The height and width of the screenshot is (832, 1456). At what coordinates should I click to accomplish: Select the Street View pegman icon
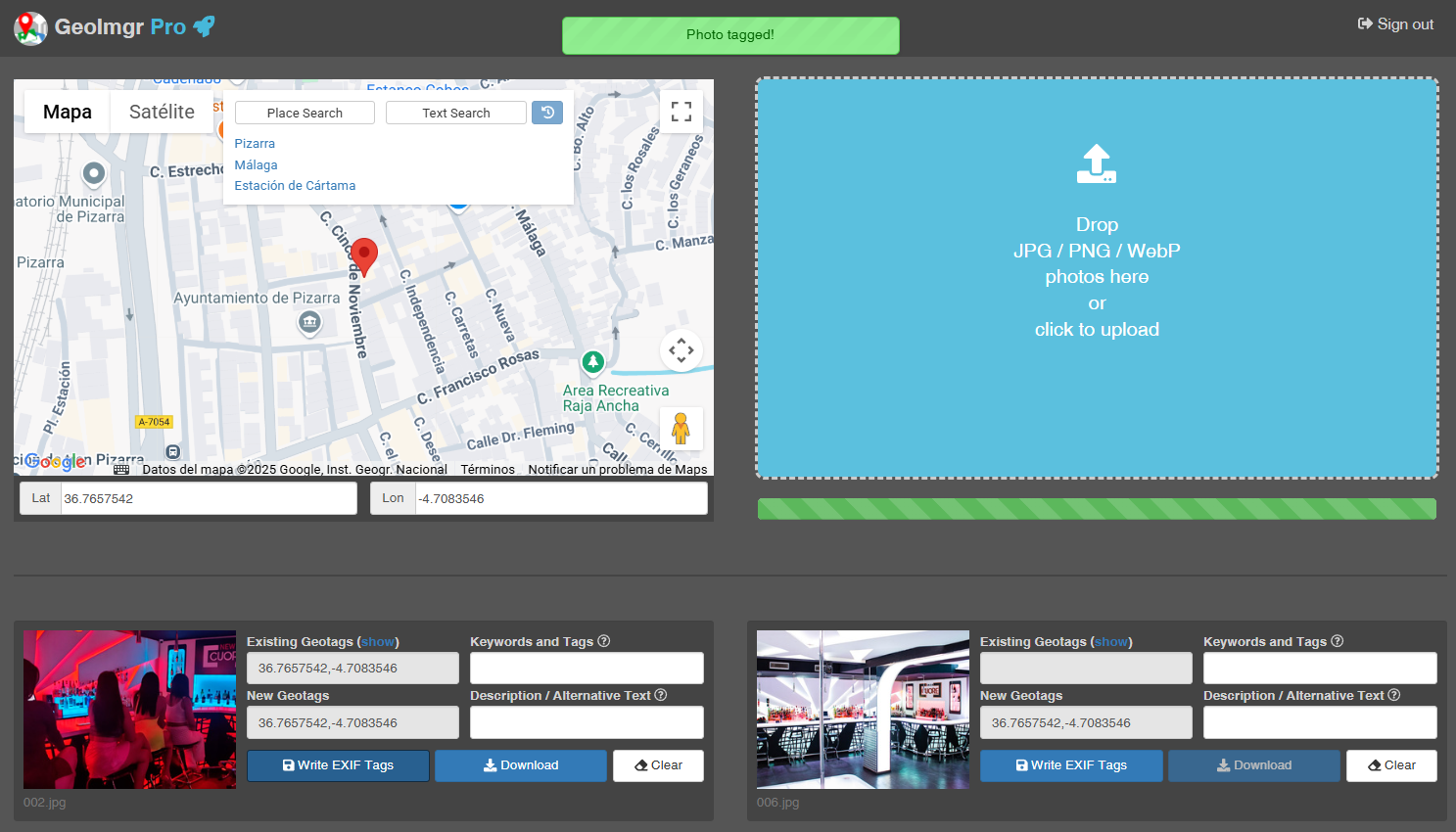coord(681,428)
